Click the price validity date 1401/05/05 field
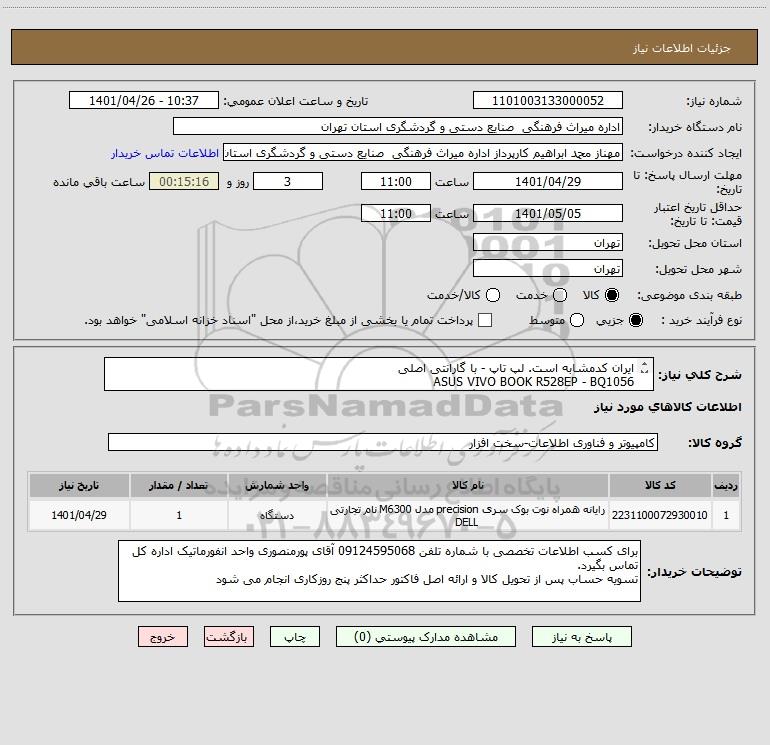Viewport: 770px width, 745px height. (548, 213)
